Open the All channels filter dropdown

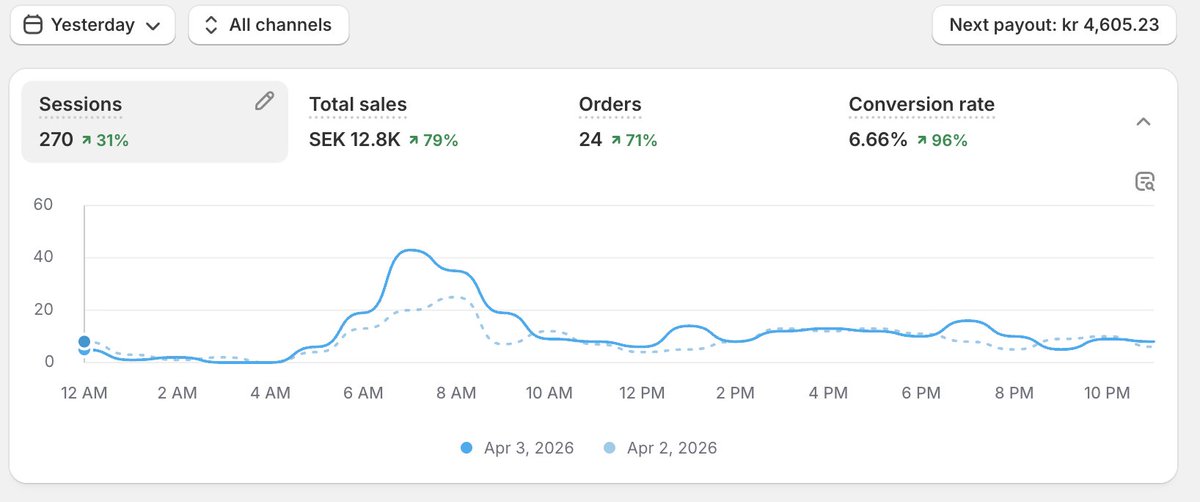tap(268, 25)
